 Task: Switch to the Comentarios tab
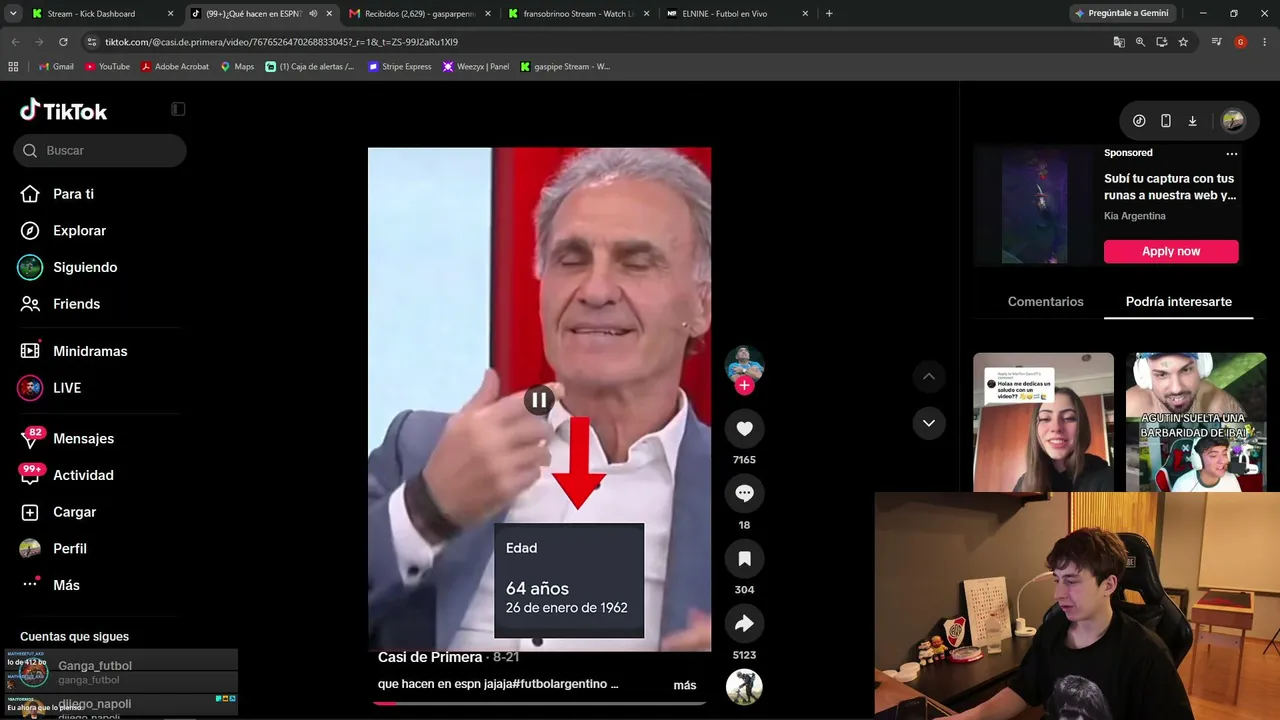(1045, 302)
